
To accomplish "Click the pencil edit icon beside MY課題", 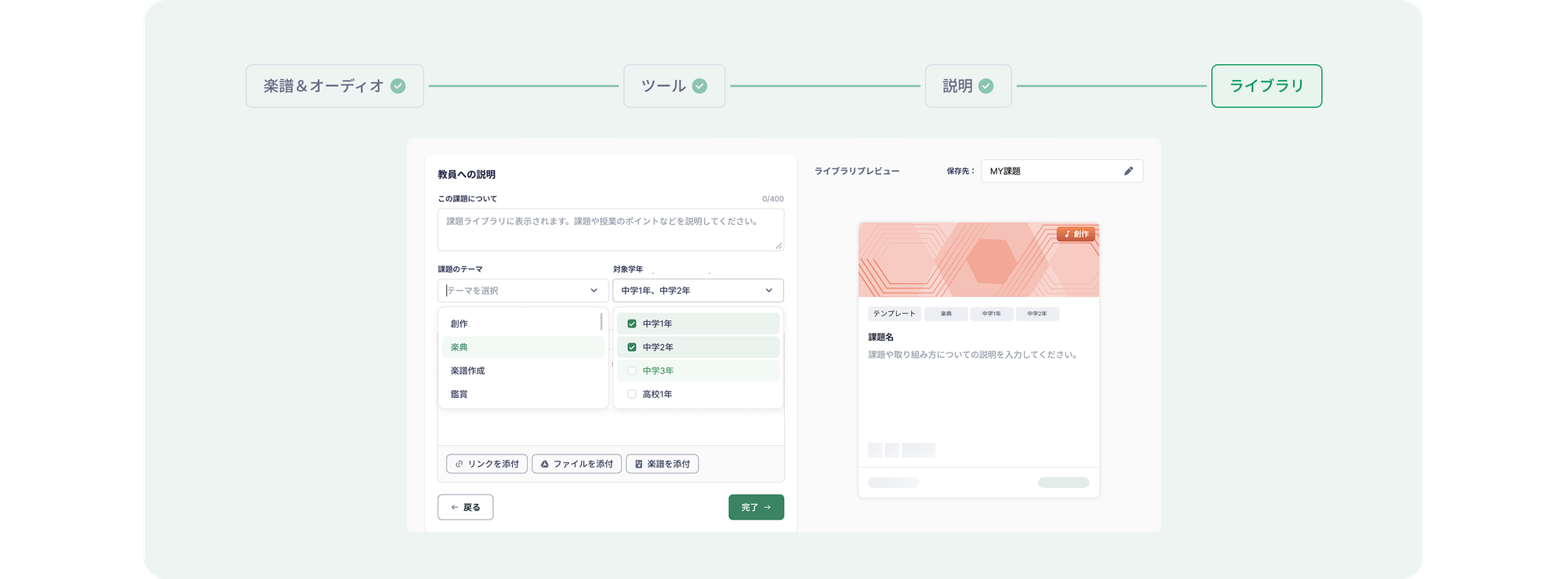I will point(1128,171).
